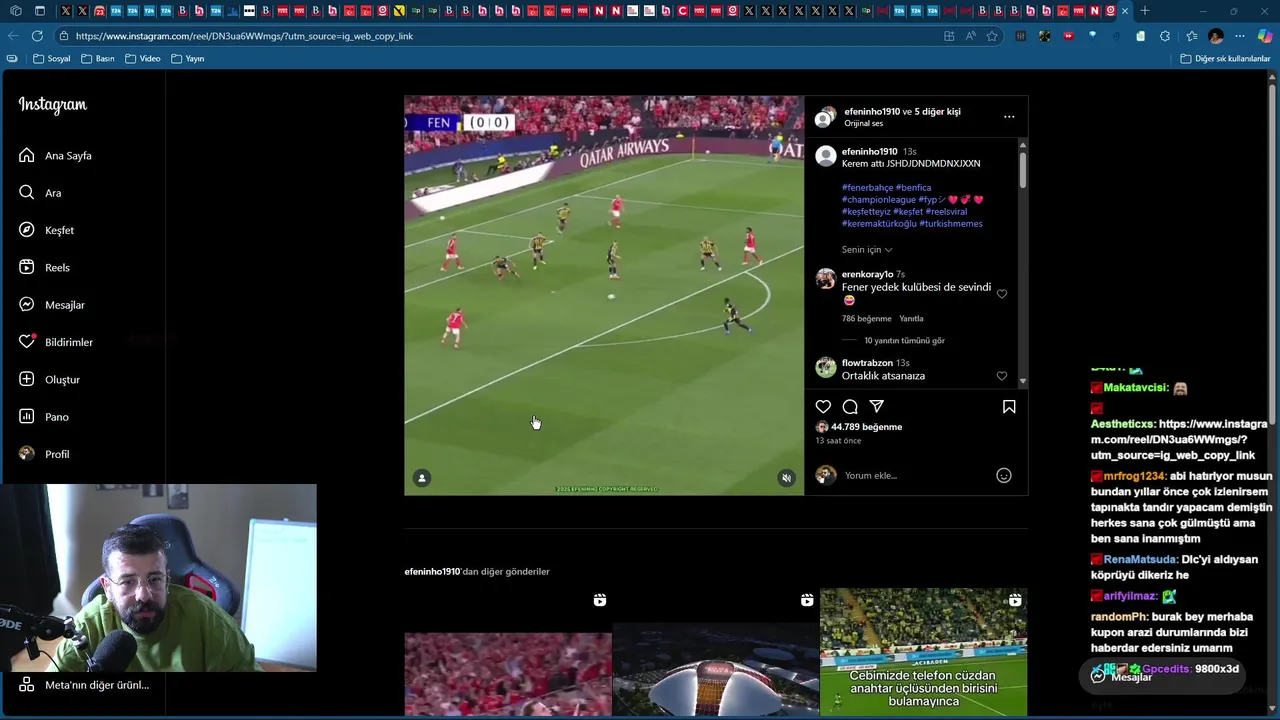Viewport: 1280px width, 720px height.
Task: Add page to favorites star
Action: click(x=992, y=36)
